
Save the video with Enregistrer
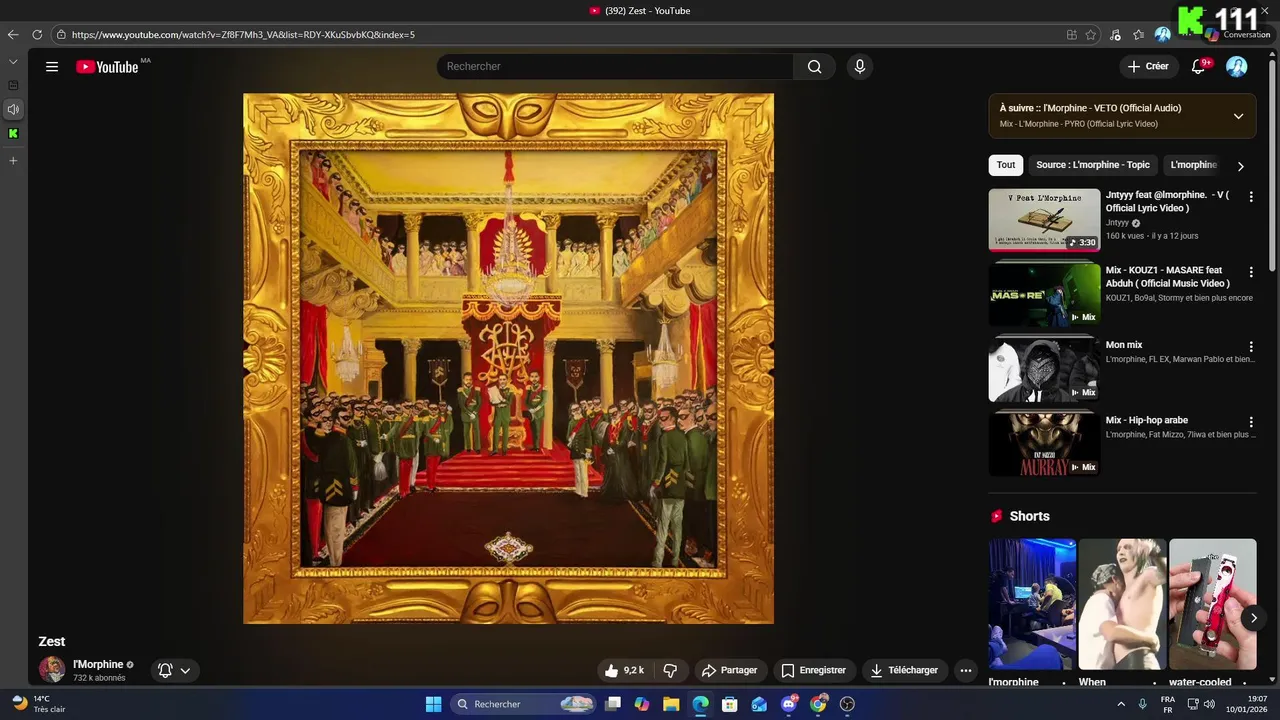tap(813, 670)
